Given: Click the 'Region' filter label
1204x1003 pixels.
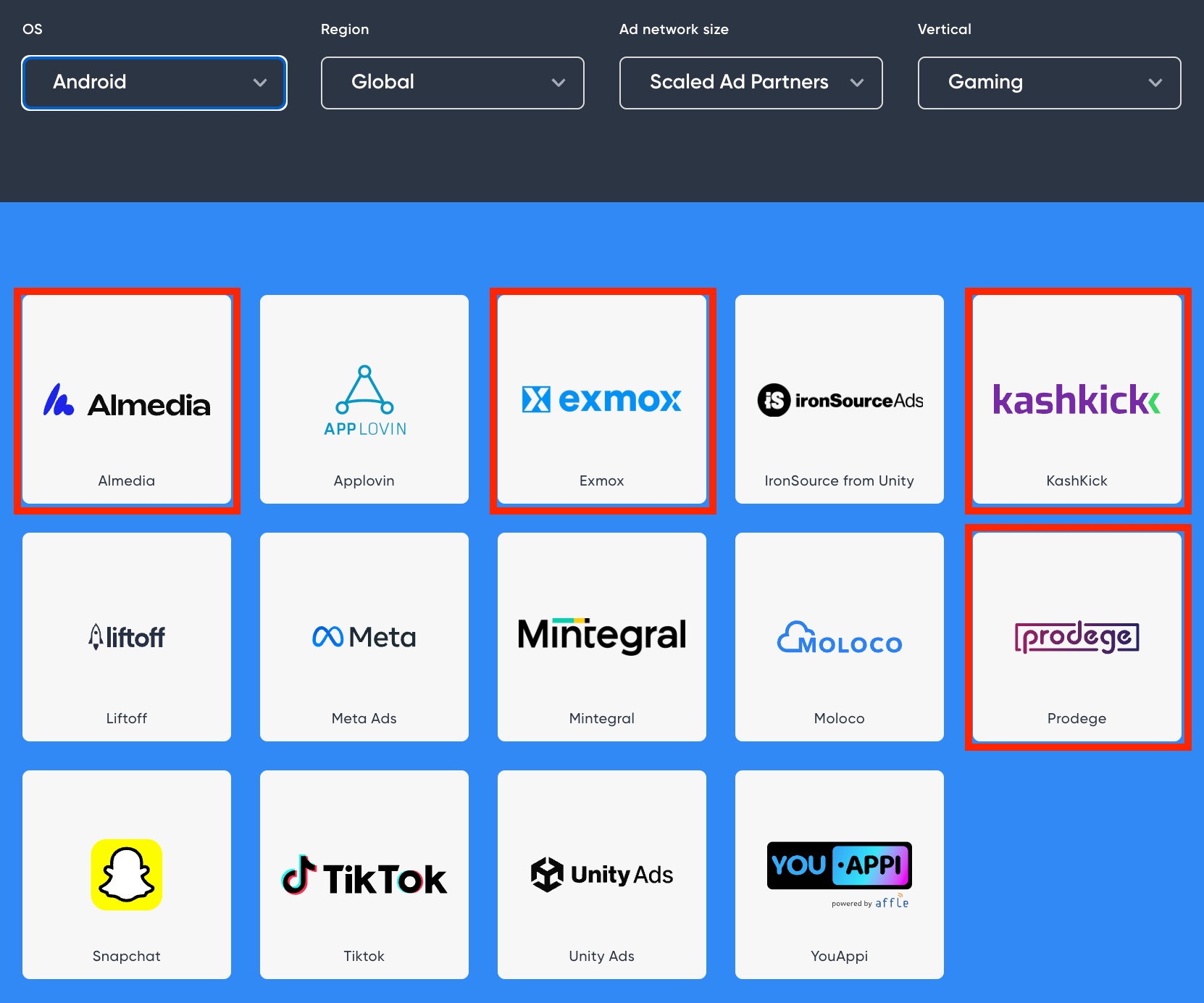Looking at the screenshot, I should coord(345,29).
